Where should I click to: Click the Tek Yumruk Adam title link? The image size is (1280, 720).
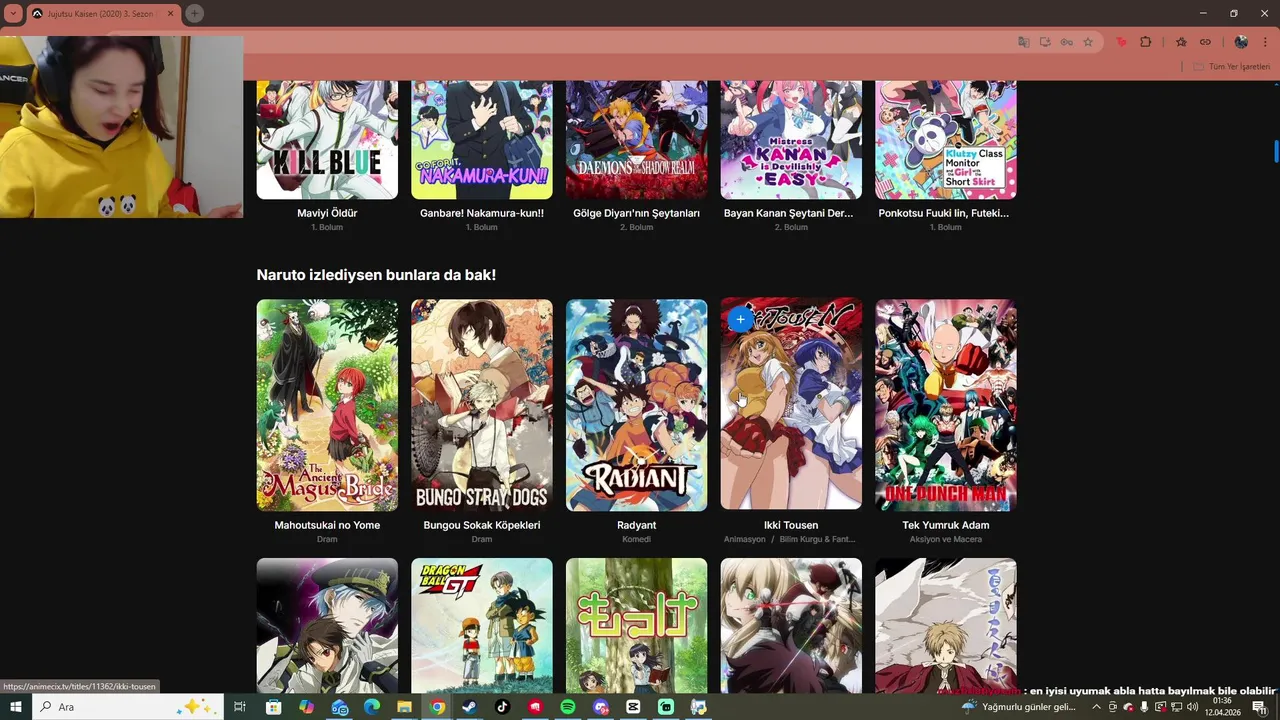946,525
